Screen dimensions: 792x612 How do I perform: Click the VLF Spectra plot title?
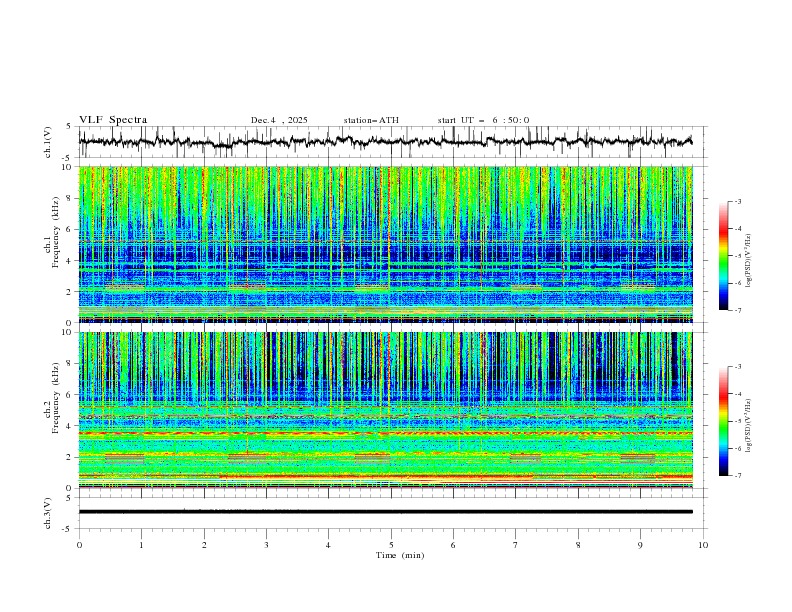(113, 120)
